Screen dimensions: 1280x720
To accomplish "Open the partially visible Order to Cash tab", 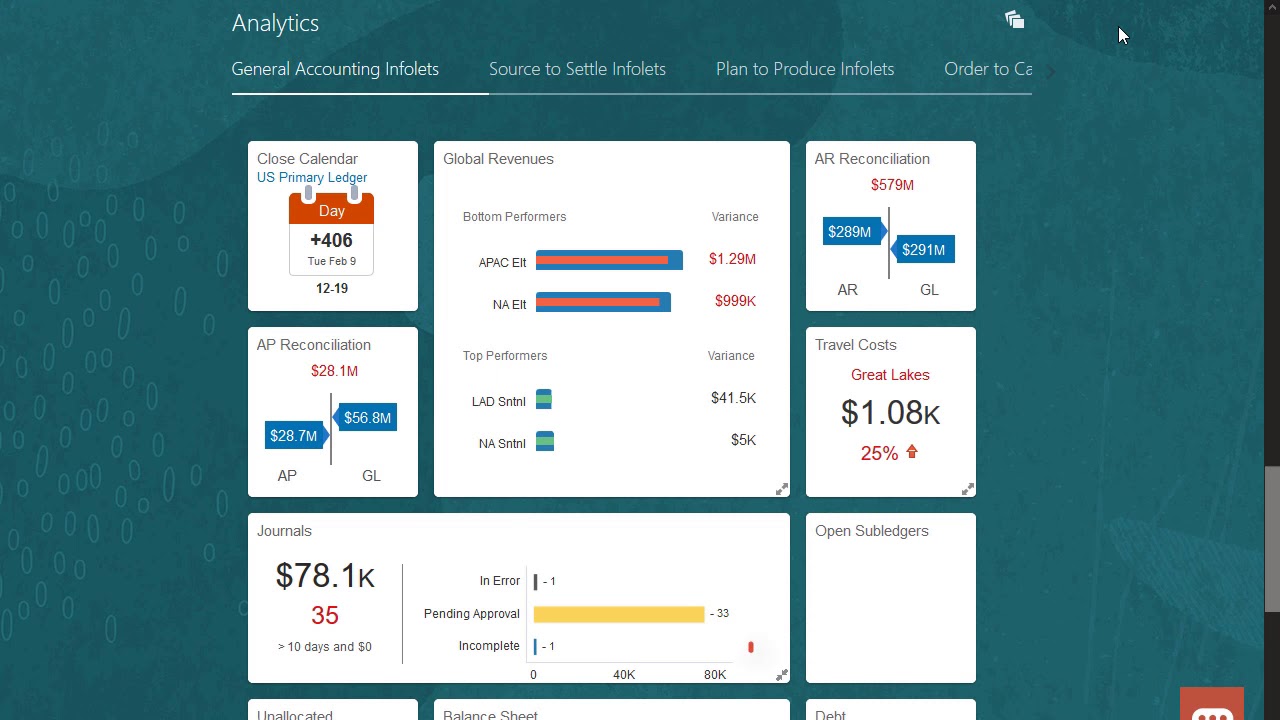I will click(988, 69).
